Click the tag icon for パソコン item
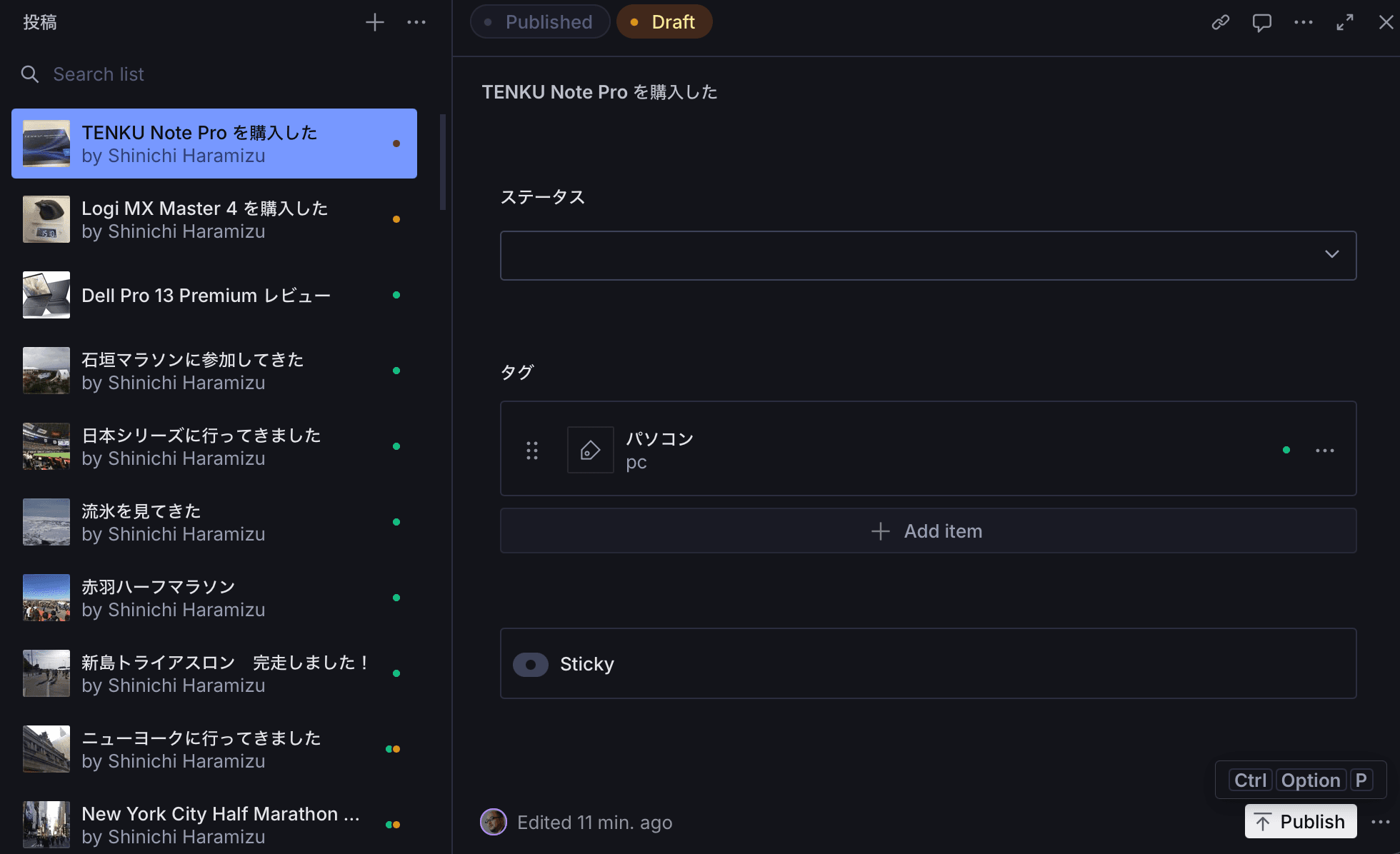The image size is (1400, 854). (x=590, y=450)
